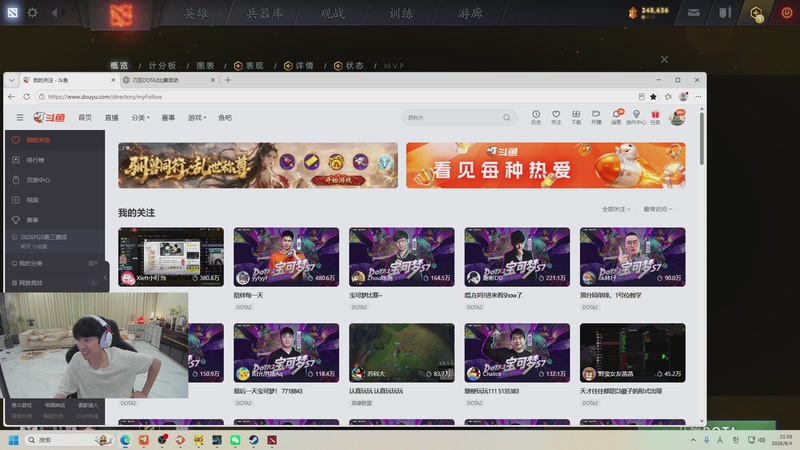Click the browser back arrow
800x450 pixels.
(12, 96)
